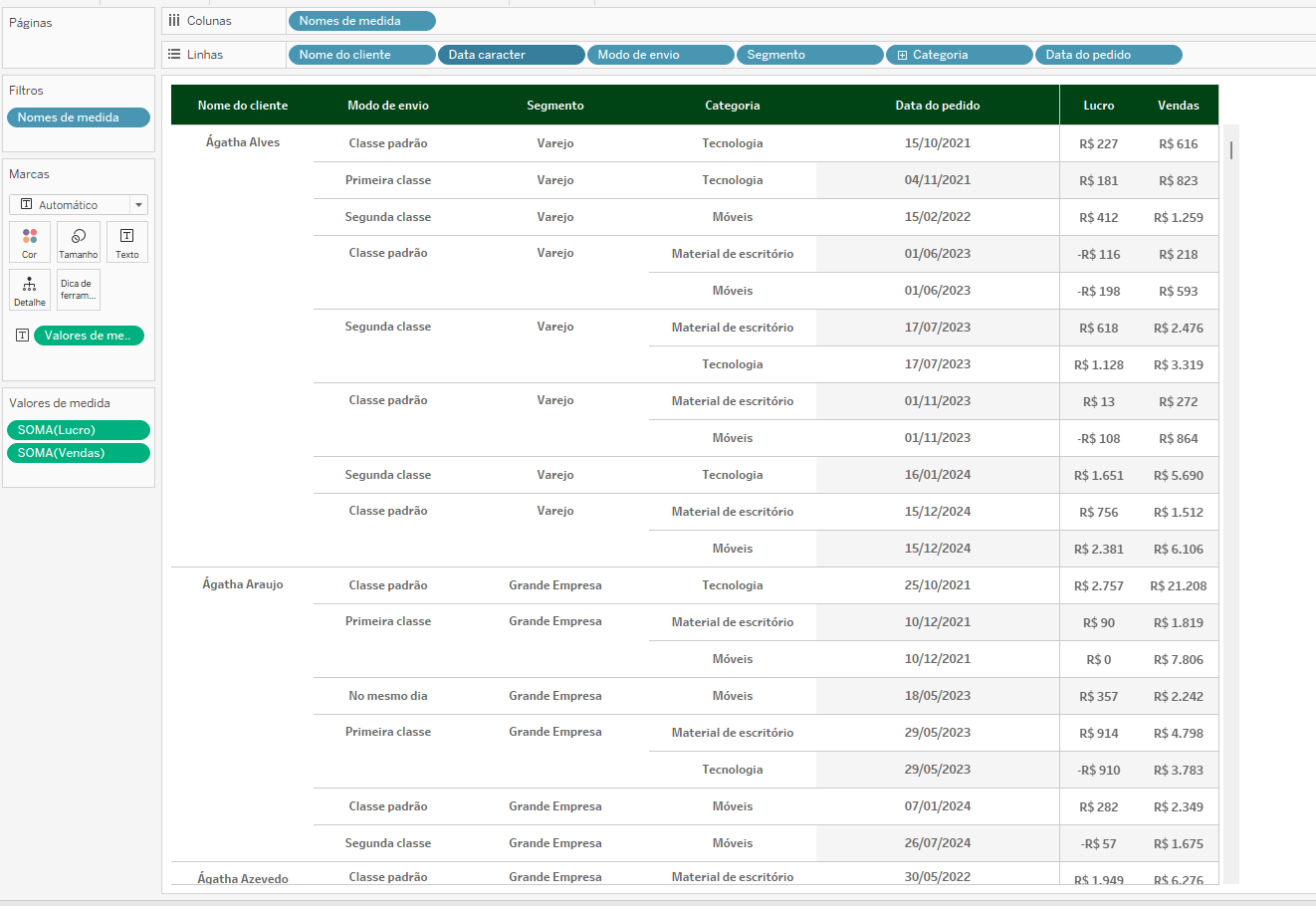Click text icon beside Valores de medida pill
This screenshot has height=906, width=1316.
pos(22,336)
